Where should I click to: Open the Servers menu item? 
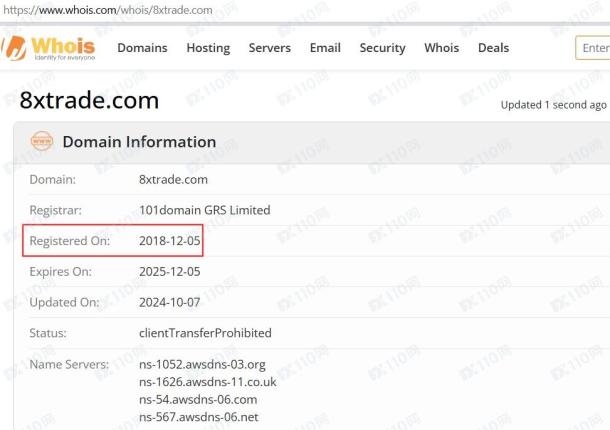(270, 48)
